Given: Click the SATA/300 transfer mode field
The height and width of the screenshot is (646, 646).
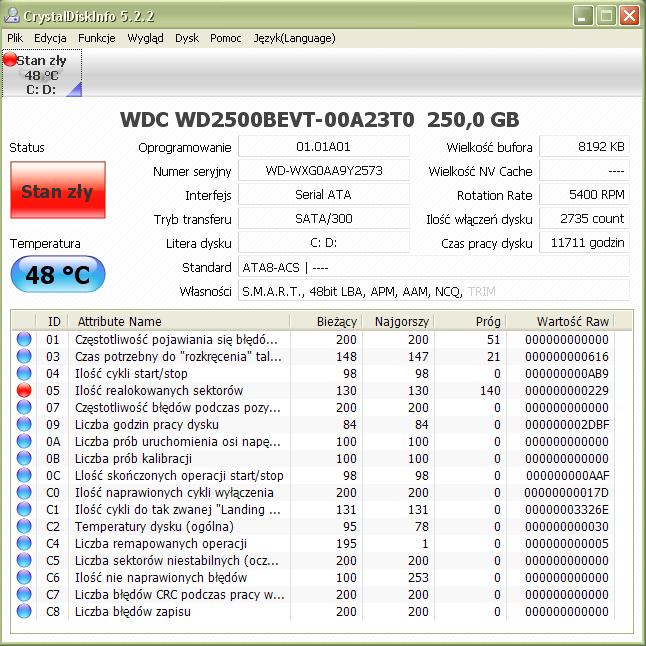Looking at the screenshot, I should pyautogui.click(x=324, y=218).
